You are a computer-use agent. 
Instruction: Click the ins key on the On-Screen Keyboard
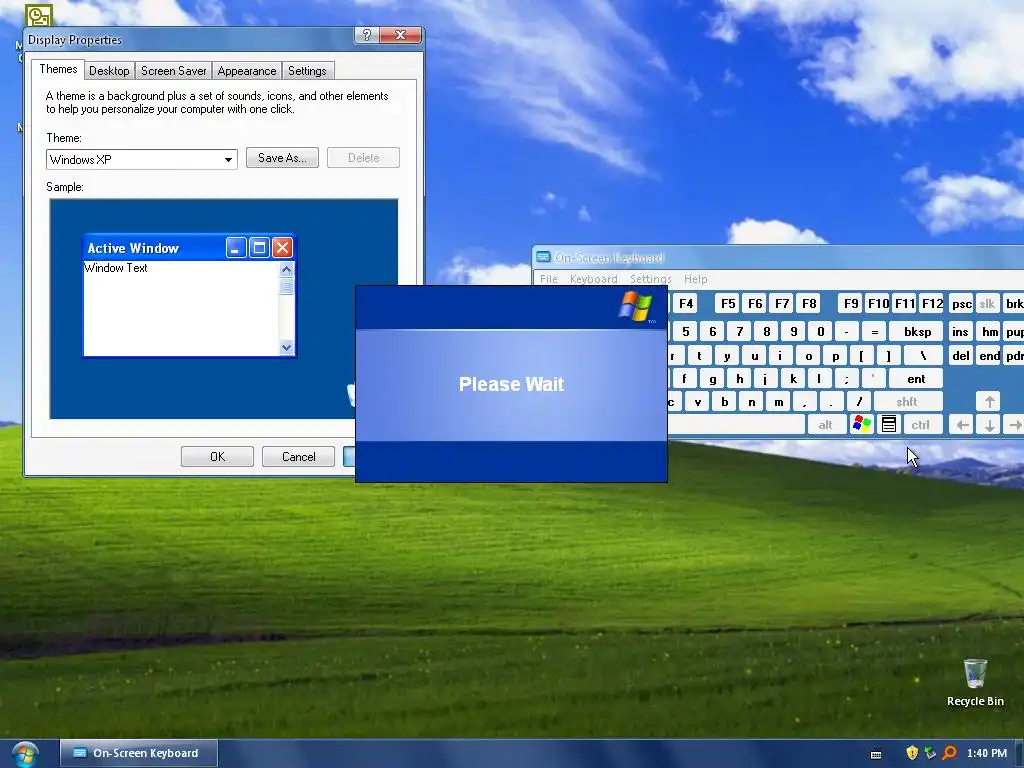(960, 332)
